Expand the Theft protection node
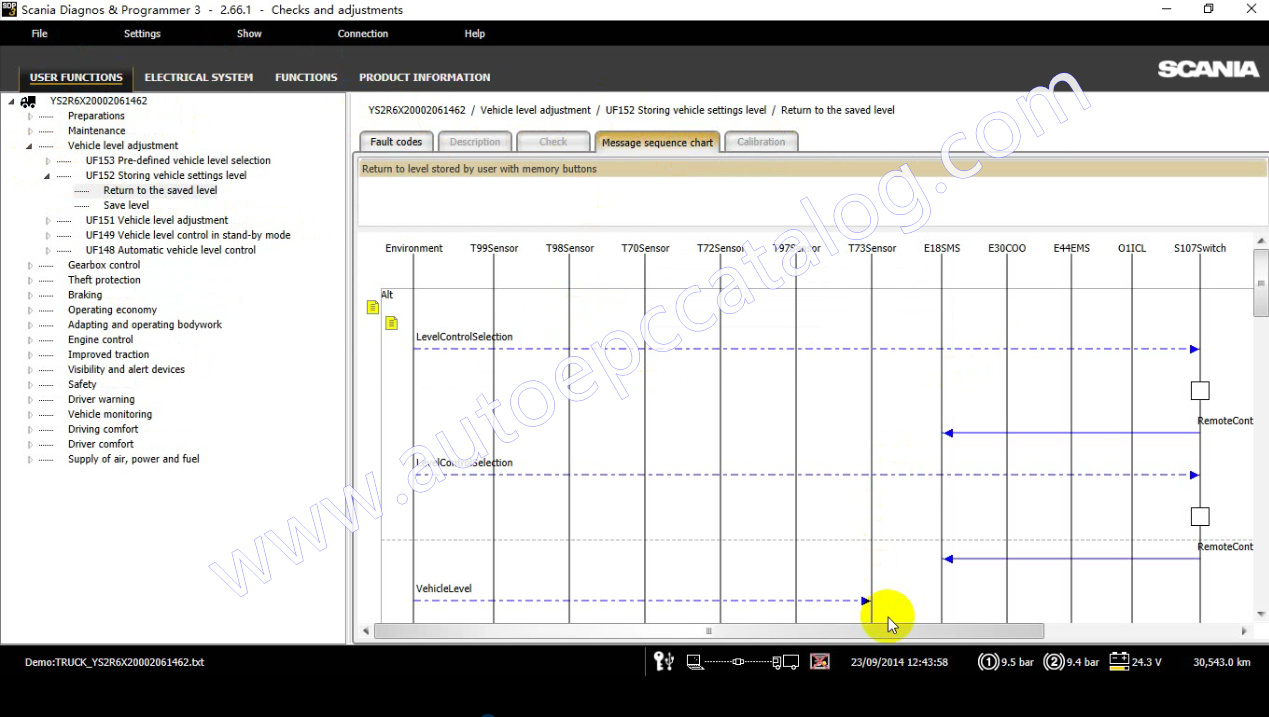The height and width of the screenshot is (717, 1269). (30, 281)
